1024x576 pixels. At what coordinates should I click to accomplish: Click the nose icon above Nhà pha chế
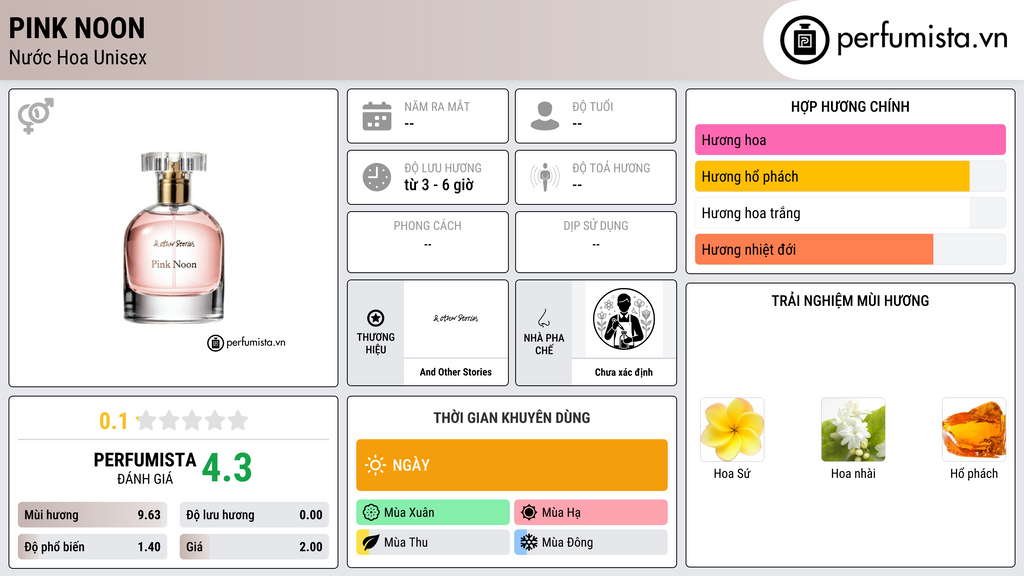tap(543, 318)
